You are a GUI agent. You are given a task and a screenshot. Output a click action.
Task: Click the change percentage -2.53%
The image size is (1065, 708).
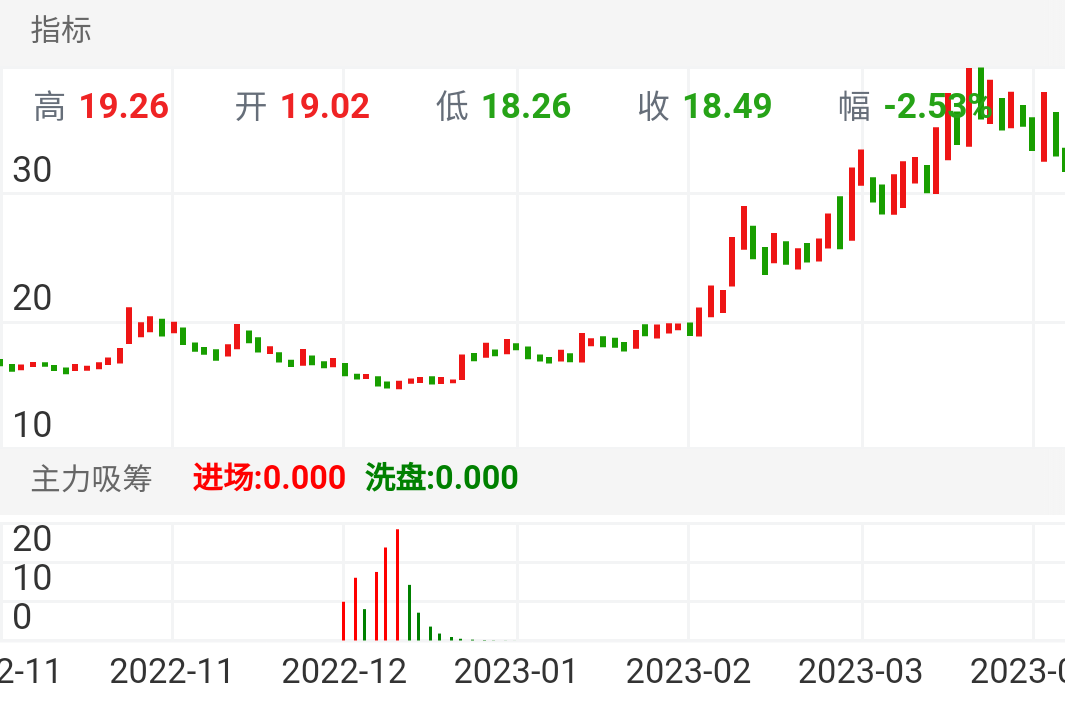pos(937,106)
